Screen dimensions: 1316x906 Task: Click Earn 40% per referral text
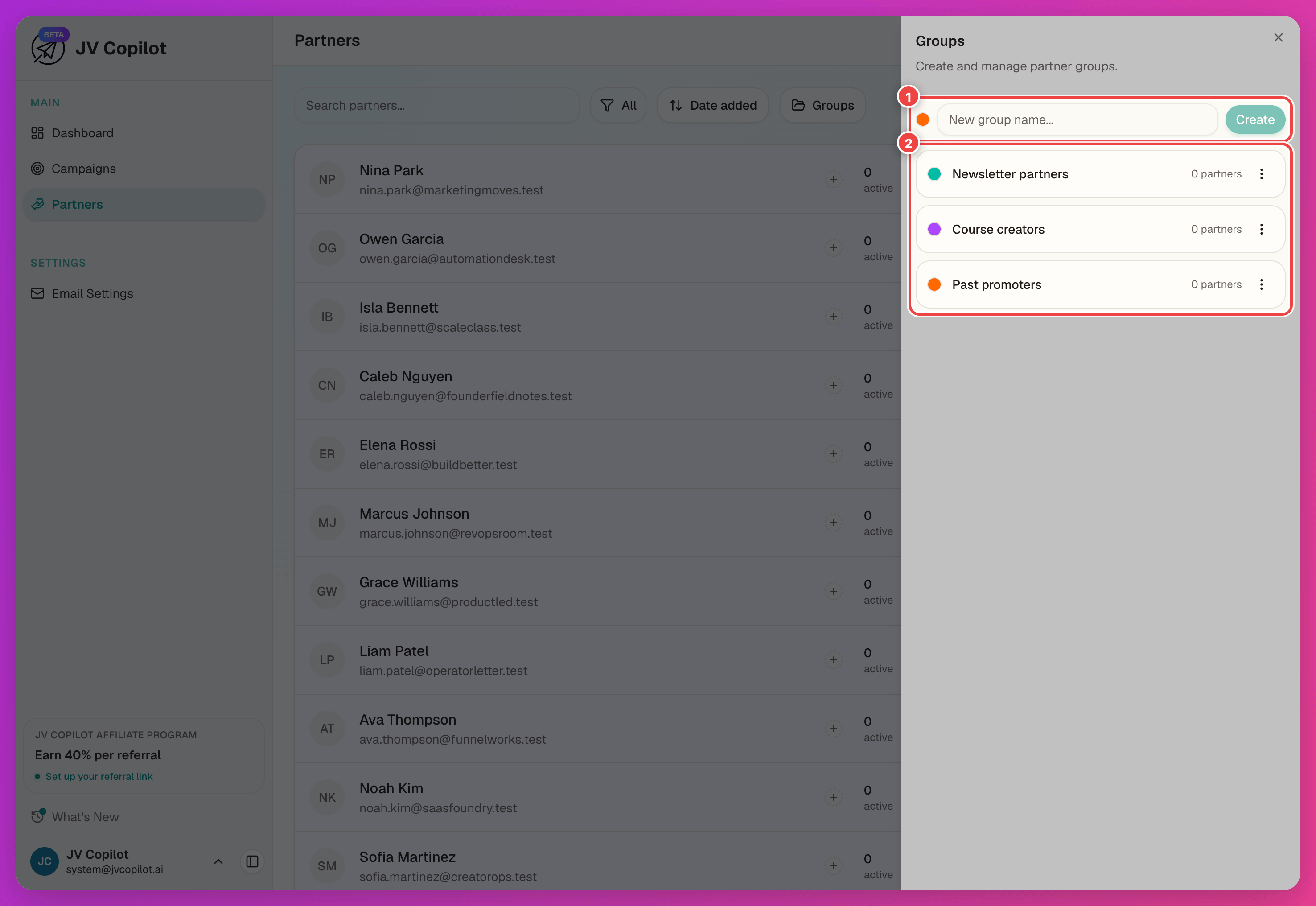98,755
